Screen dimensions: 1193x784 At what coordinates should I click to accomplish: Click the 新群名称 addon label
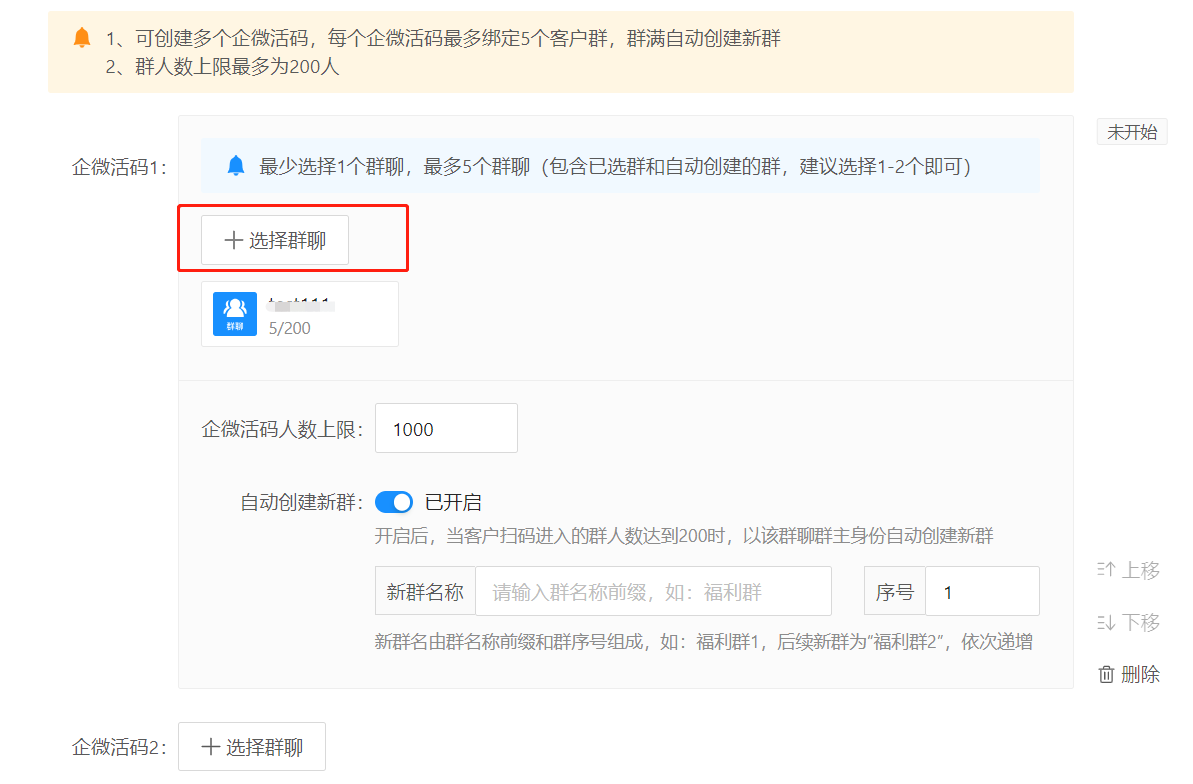425,592
